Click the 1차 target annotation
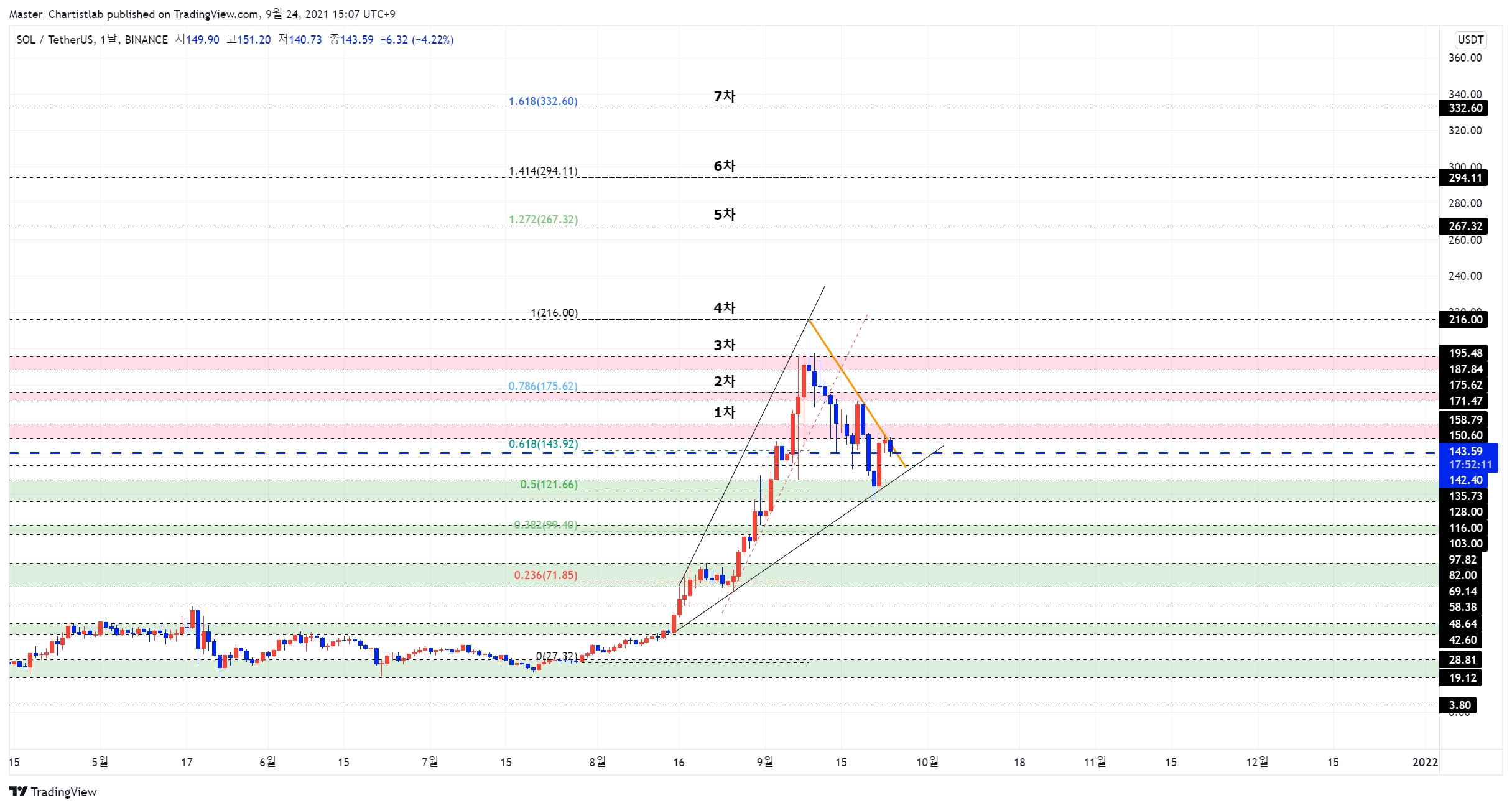This screenshot has width=1512, height=808. pyautogui.click(x=725, y=412)
